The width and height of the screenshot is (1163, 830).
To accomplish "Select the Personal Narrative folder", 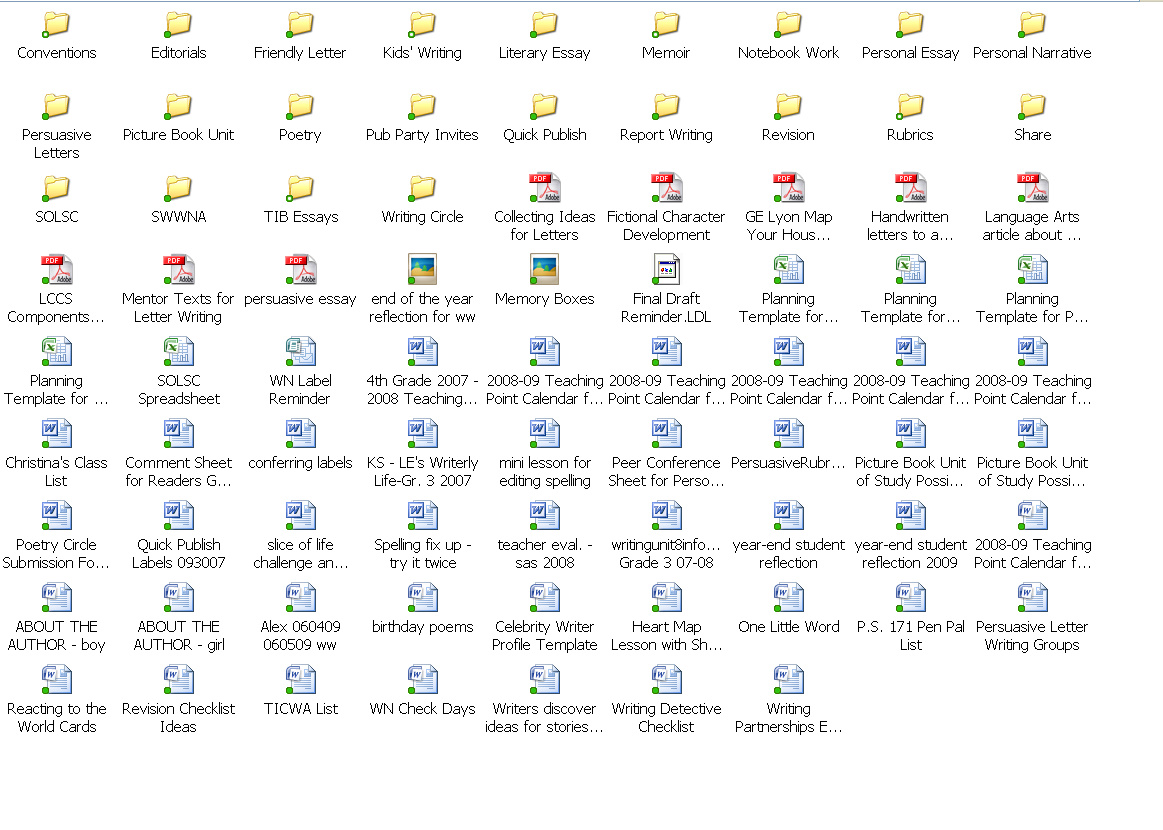I will coord(1032,25).
